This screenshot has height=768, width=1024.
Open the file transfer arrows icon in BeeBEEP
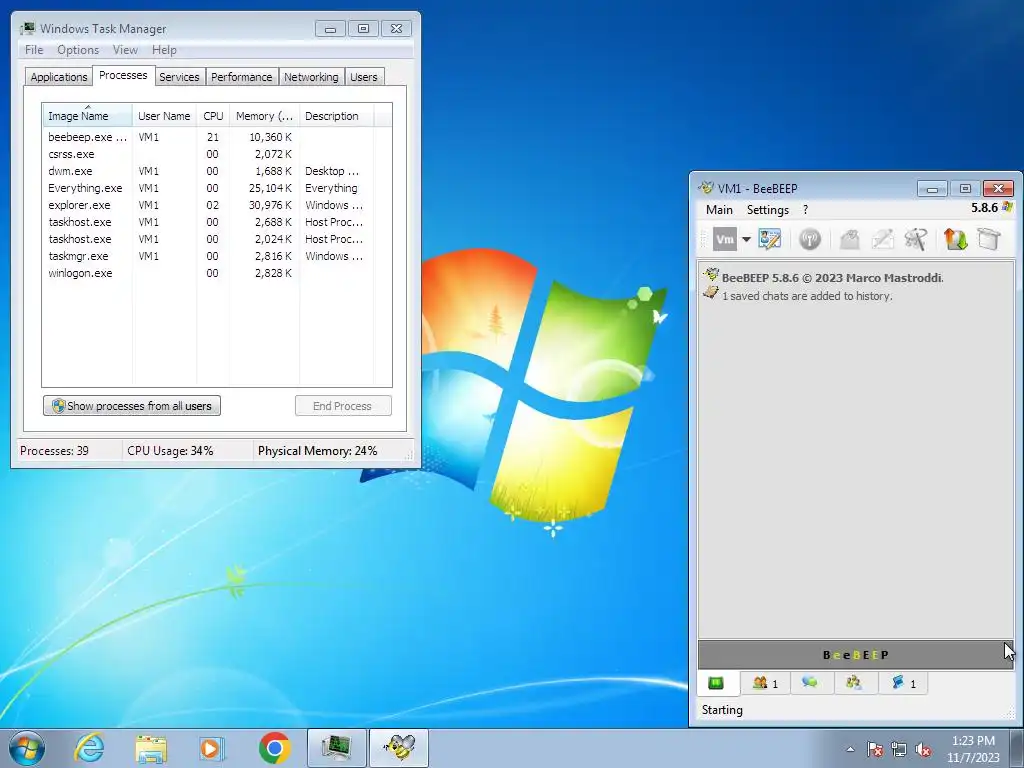click(x=955, y=239)
